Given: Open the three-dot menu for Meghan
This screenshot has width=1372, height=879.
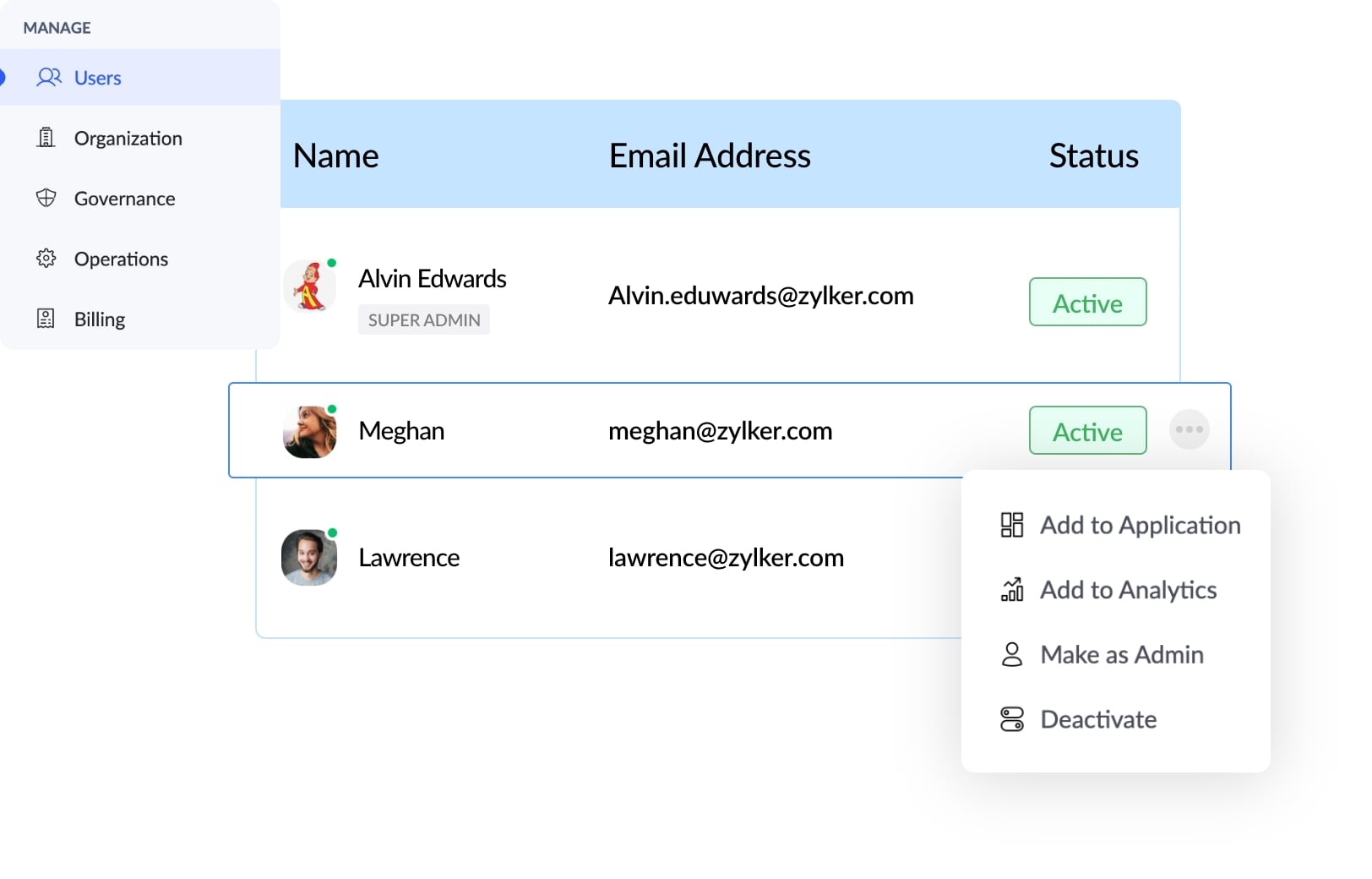Looking at the screenshot, I should tap(1189, 429).
